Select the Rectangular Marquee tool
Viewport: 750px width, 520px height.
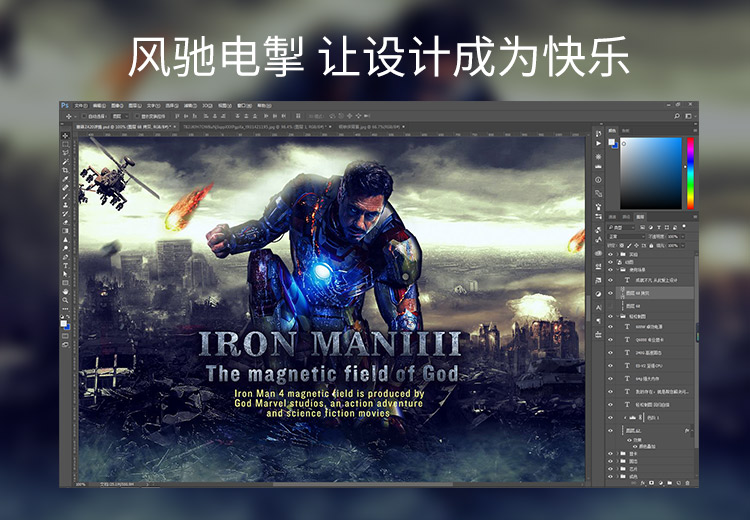[66, 144]
